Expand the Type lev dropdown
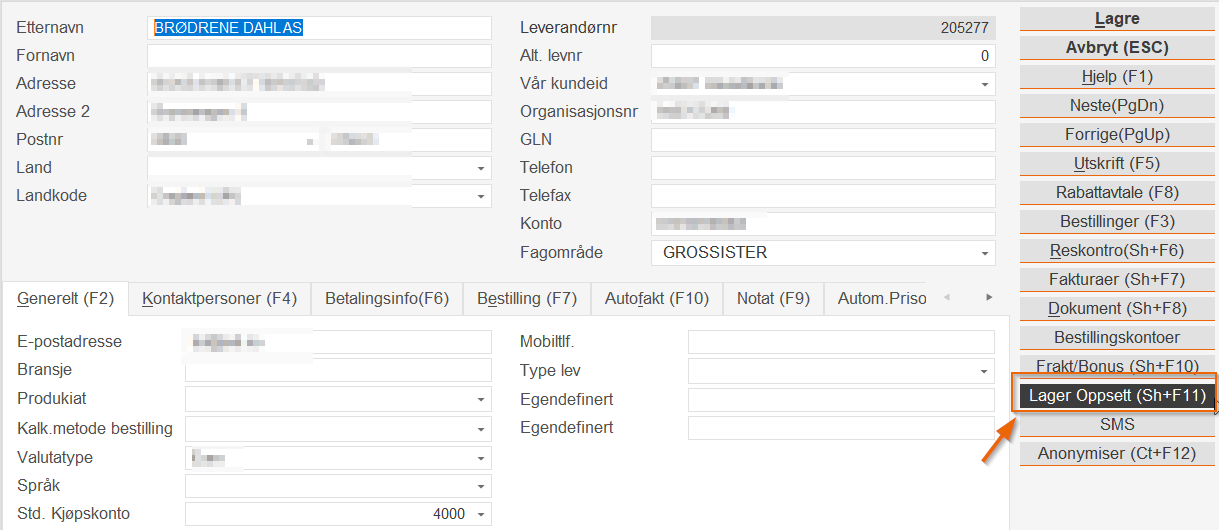1219x530 pixels. coord(985,372)
